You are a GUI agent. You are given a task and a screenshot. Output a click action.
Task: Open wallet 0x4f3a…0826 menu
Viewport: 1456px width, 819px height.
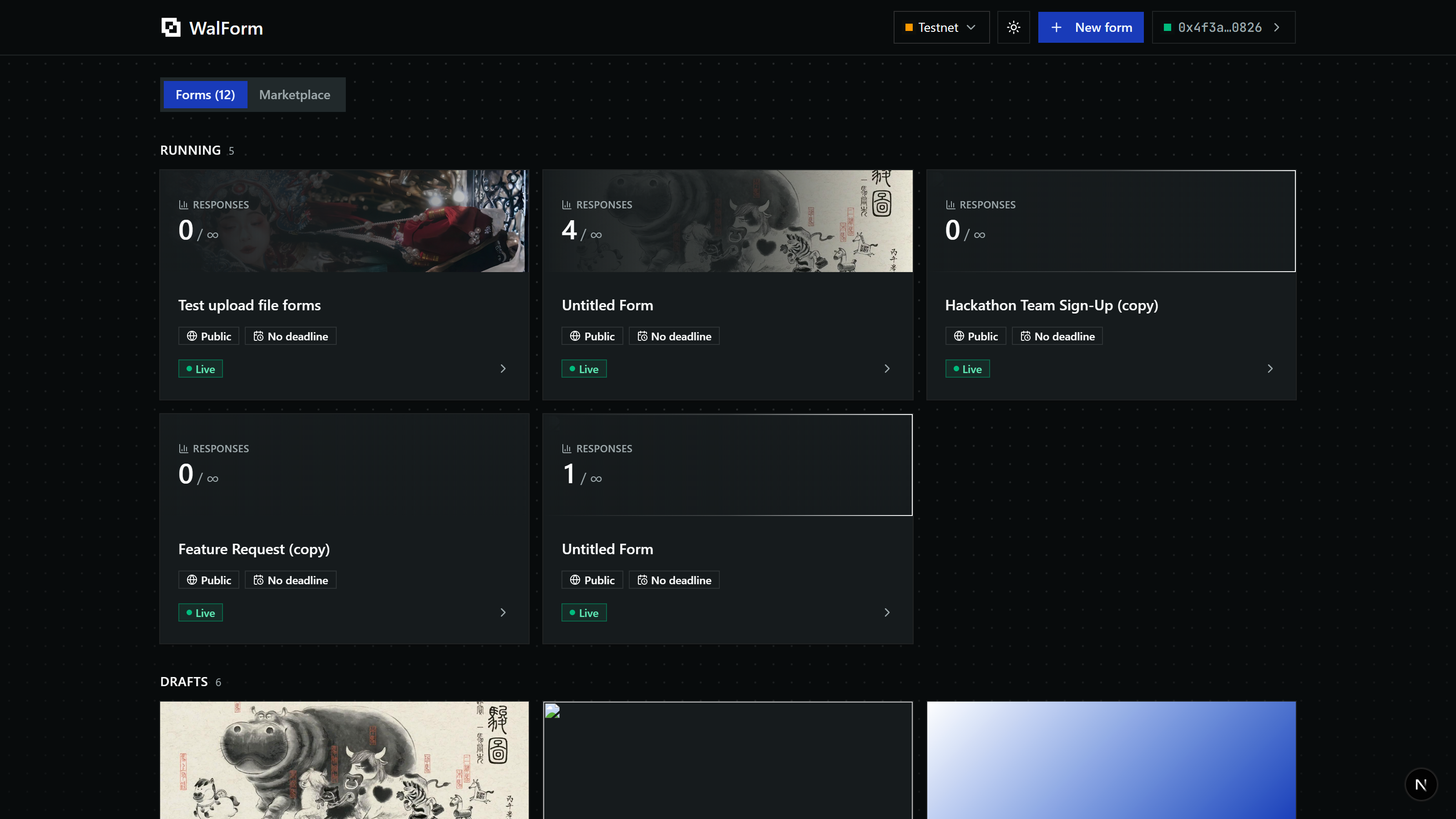pos(1223,27)
